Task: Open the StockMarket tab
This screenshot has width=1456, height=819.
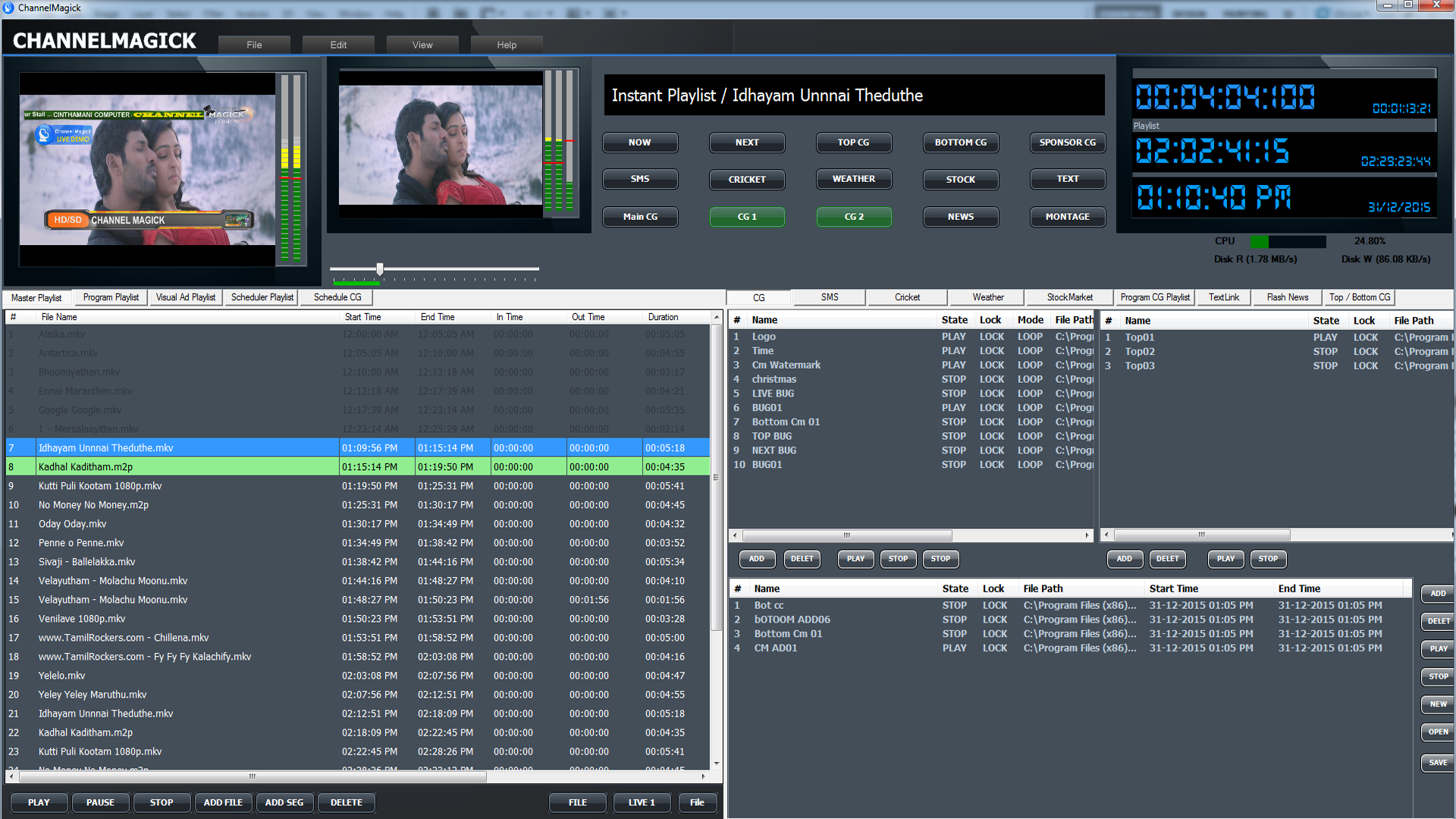Action: (1069, 297)
